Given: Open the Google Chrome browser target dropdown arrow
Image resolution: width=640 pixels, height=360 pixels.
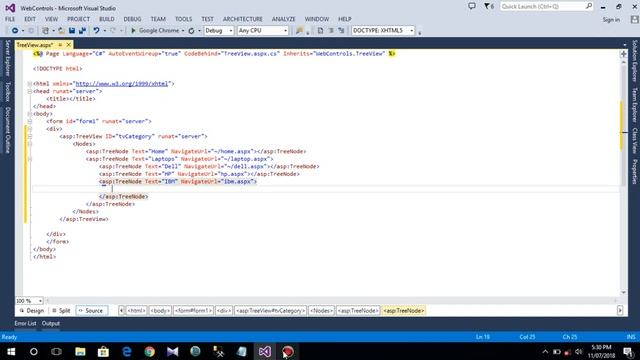Looking at the screenshot, I should (183, 31).
